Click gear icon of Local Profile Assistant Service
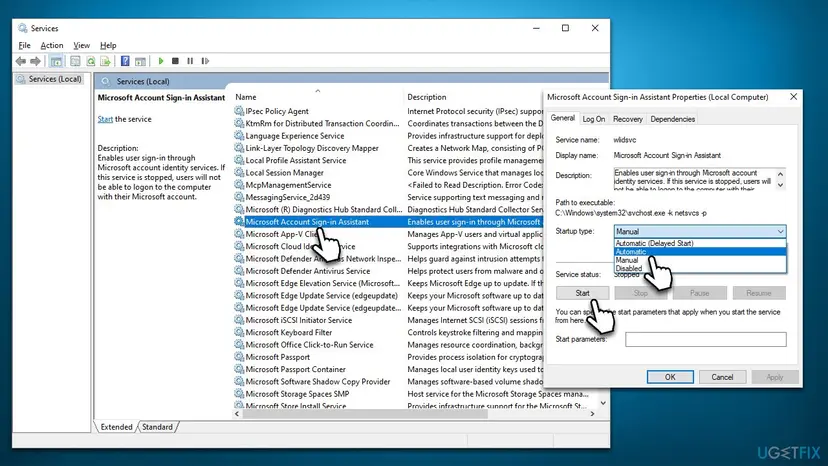The height and width of the screenshot is (466, 828). (239, 160)
